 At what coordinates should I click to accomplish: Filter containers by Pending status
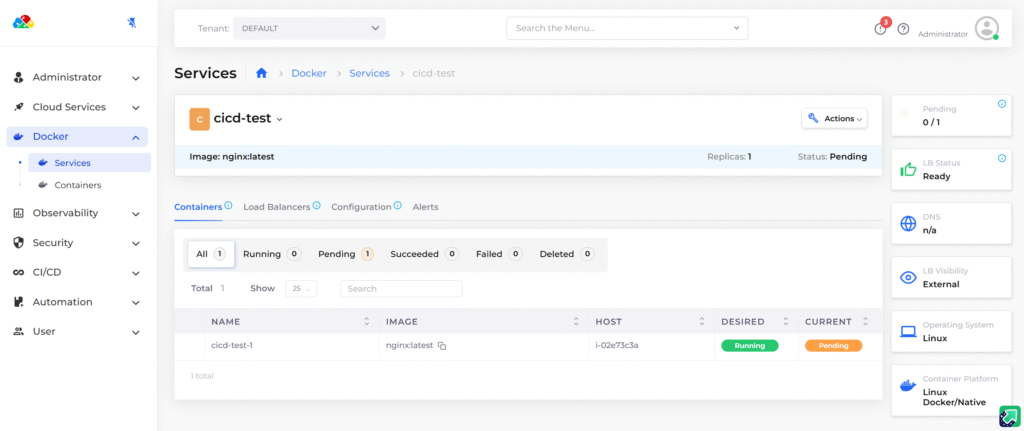345,254
